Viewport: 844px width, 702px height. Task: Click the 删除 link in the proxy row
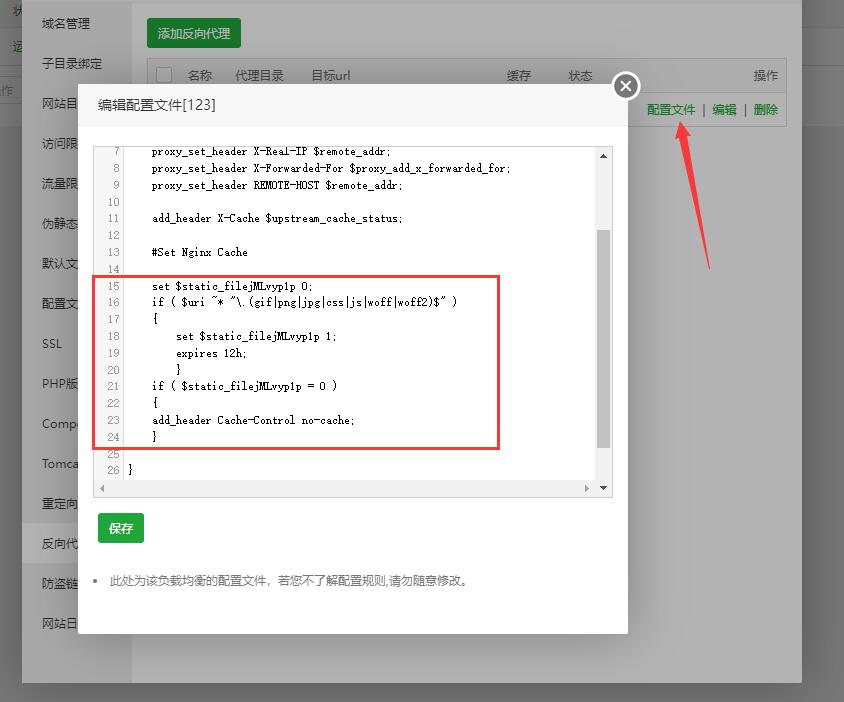coord(765,110)
